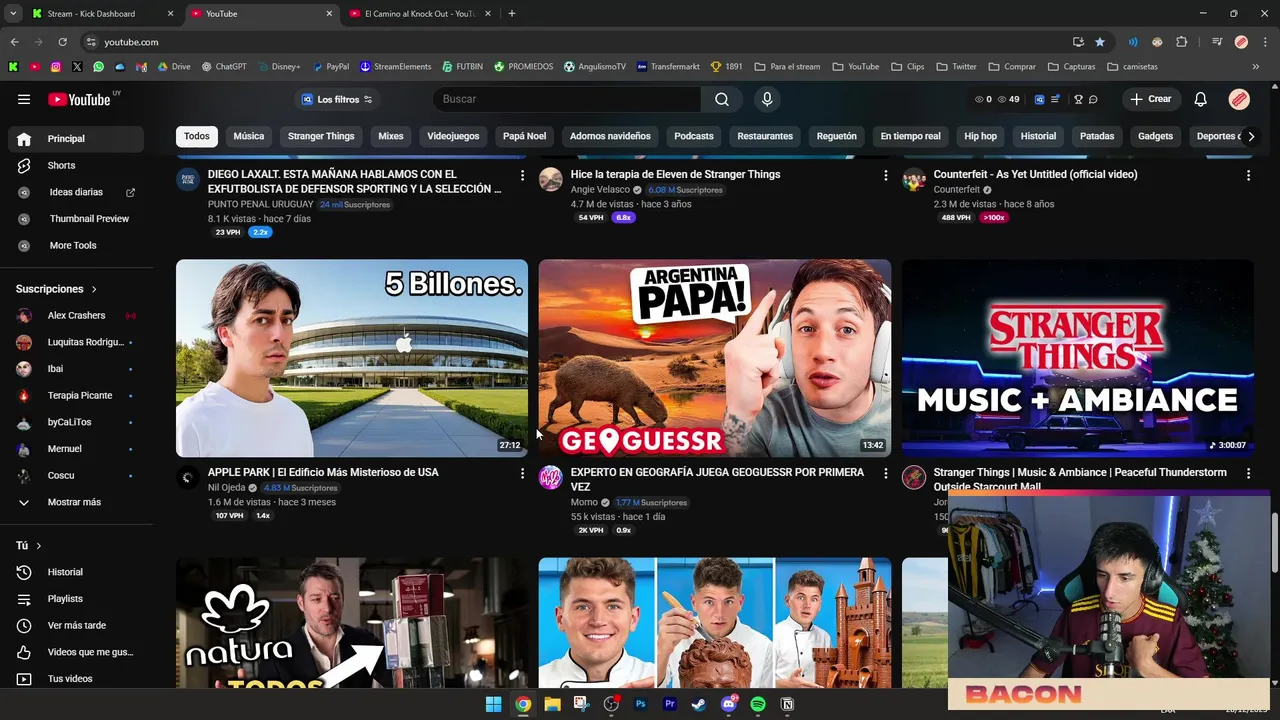Open the ChatGPT bookmark
Screen dimensions: 1280x720
224,67
